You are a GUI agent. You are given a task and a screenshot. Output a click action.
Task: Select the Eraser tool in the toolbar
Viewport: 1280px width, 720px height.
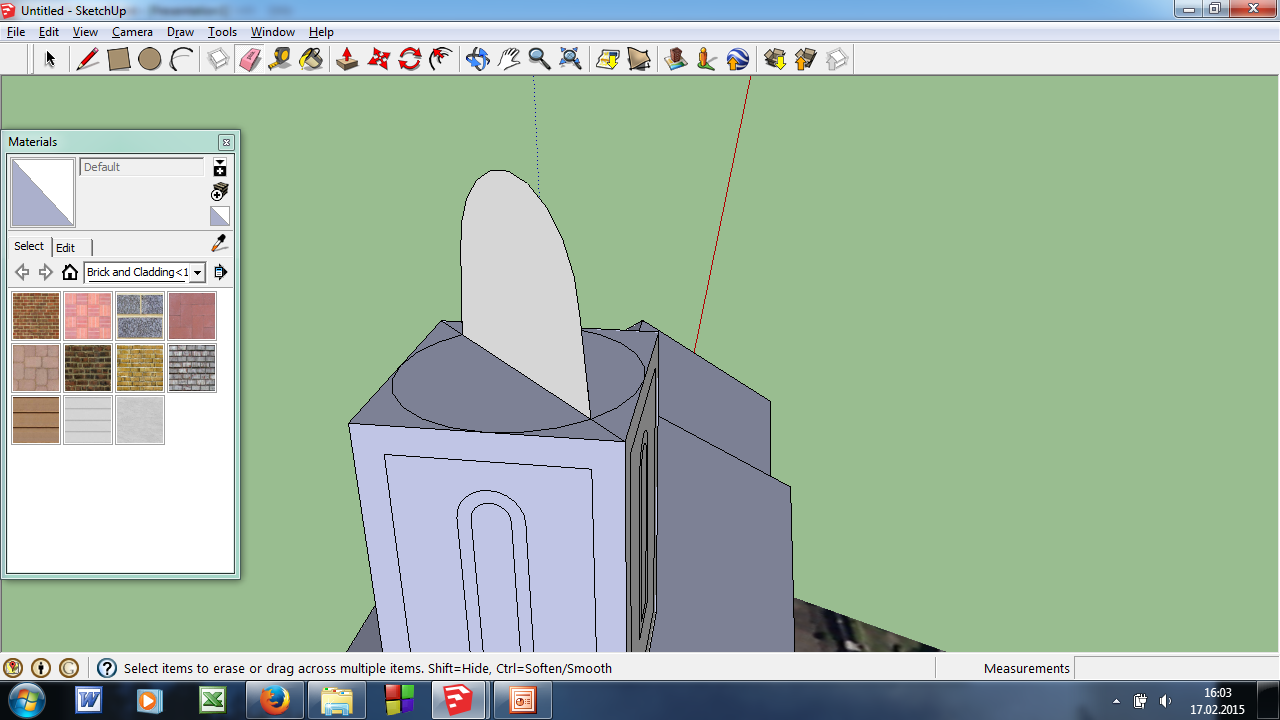point(249,60)
